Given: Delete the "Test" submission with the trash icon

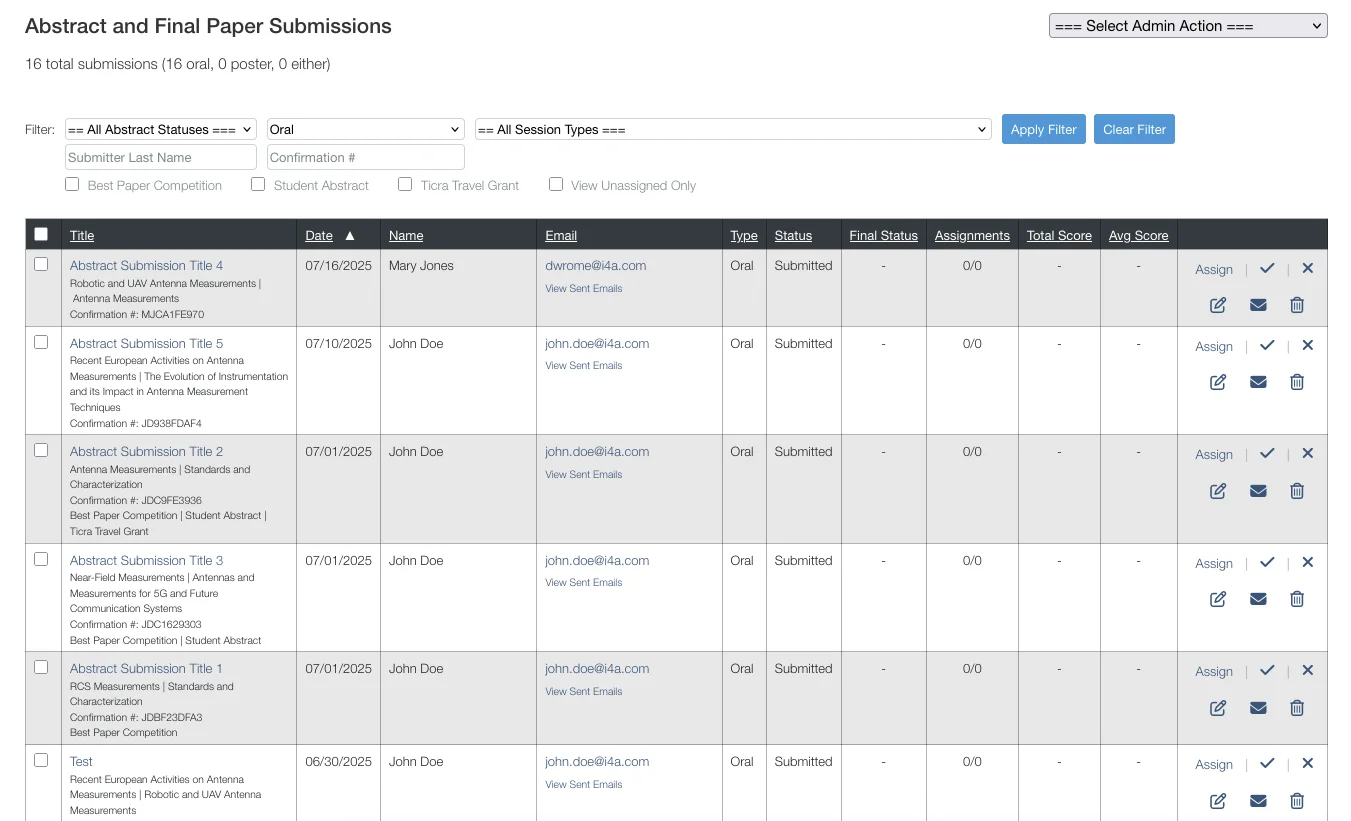Looking at the screenshot, I should (1296, 801).
